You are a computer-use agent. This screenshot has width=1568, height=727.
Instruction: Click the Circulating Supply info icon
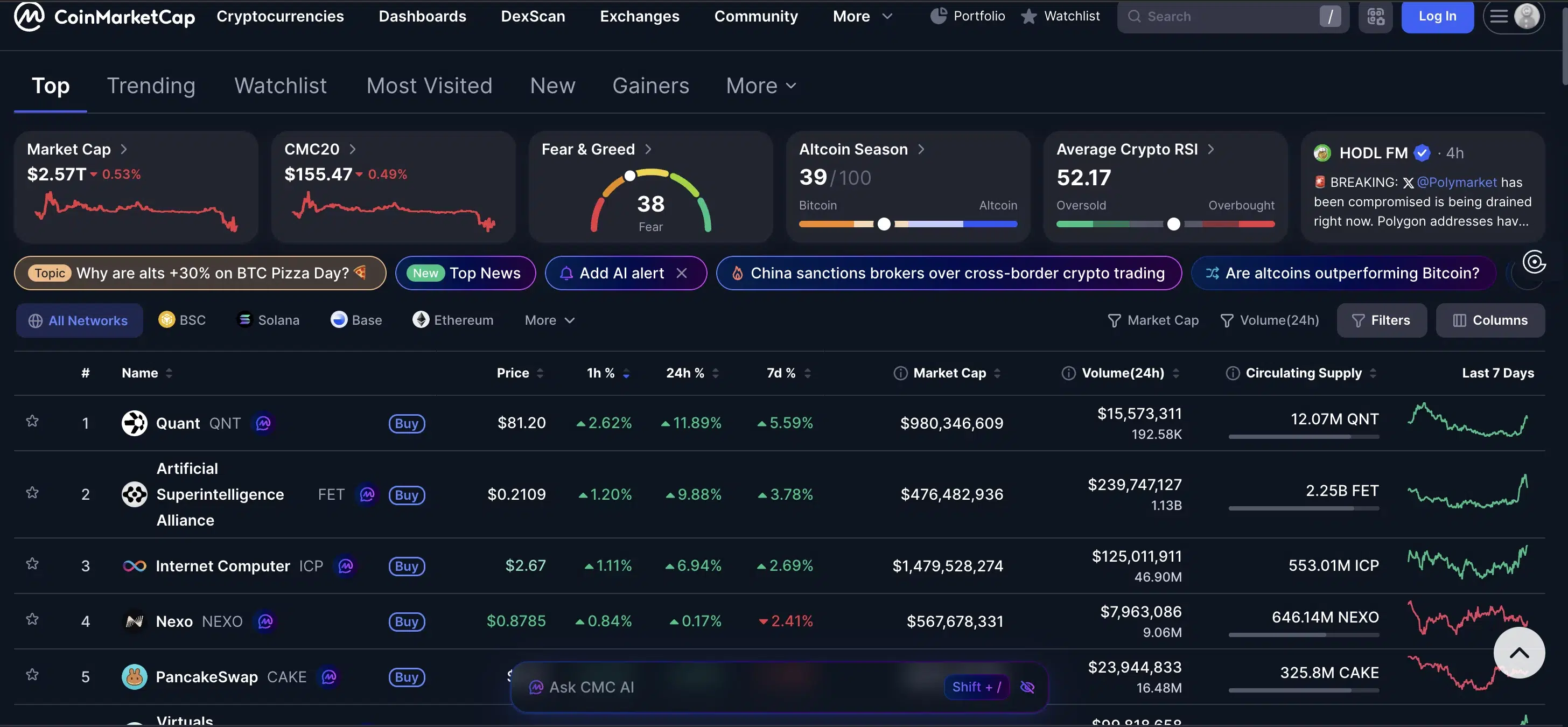click(x=1233, y=373)
